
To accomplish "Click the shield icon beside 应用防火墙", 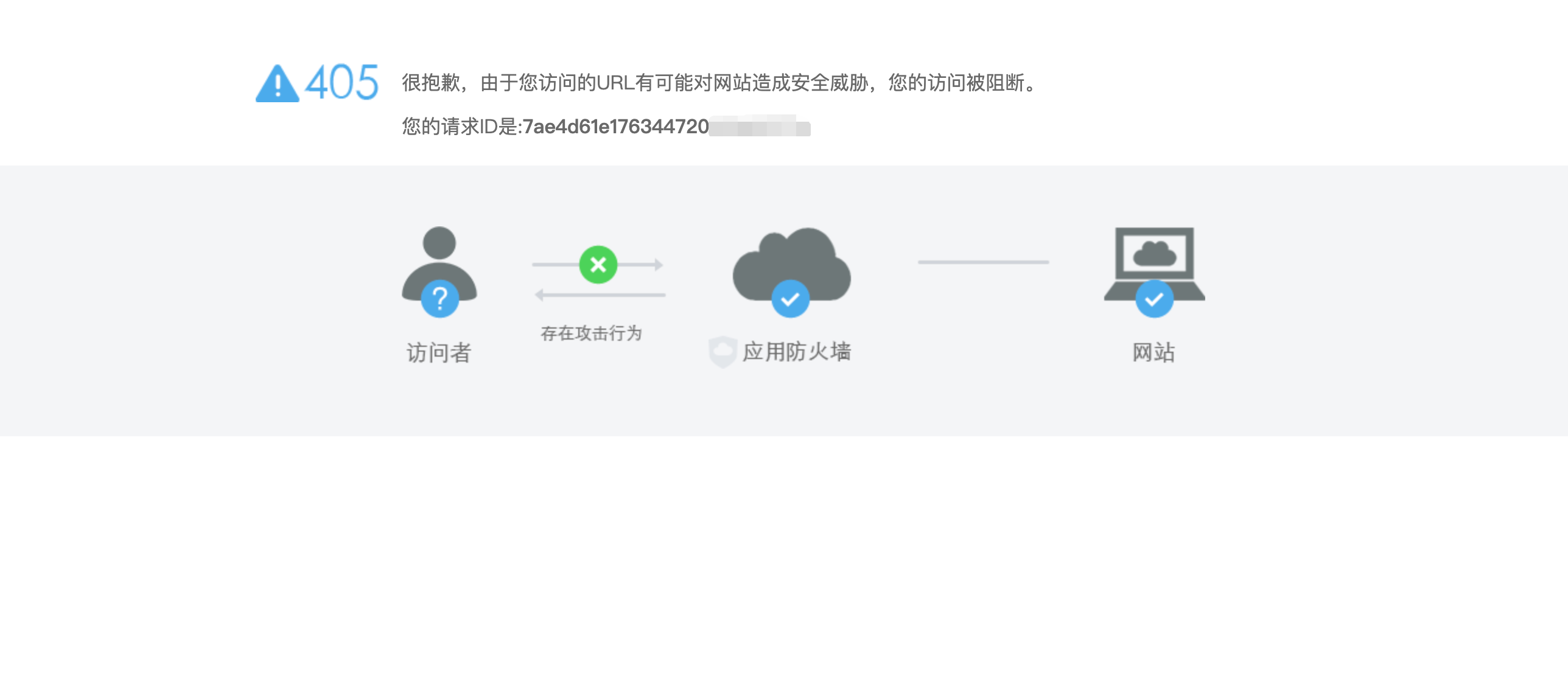I will [723, 352].
